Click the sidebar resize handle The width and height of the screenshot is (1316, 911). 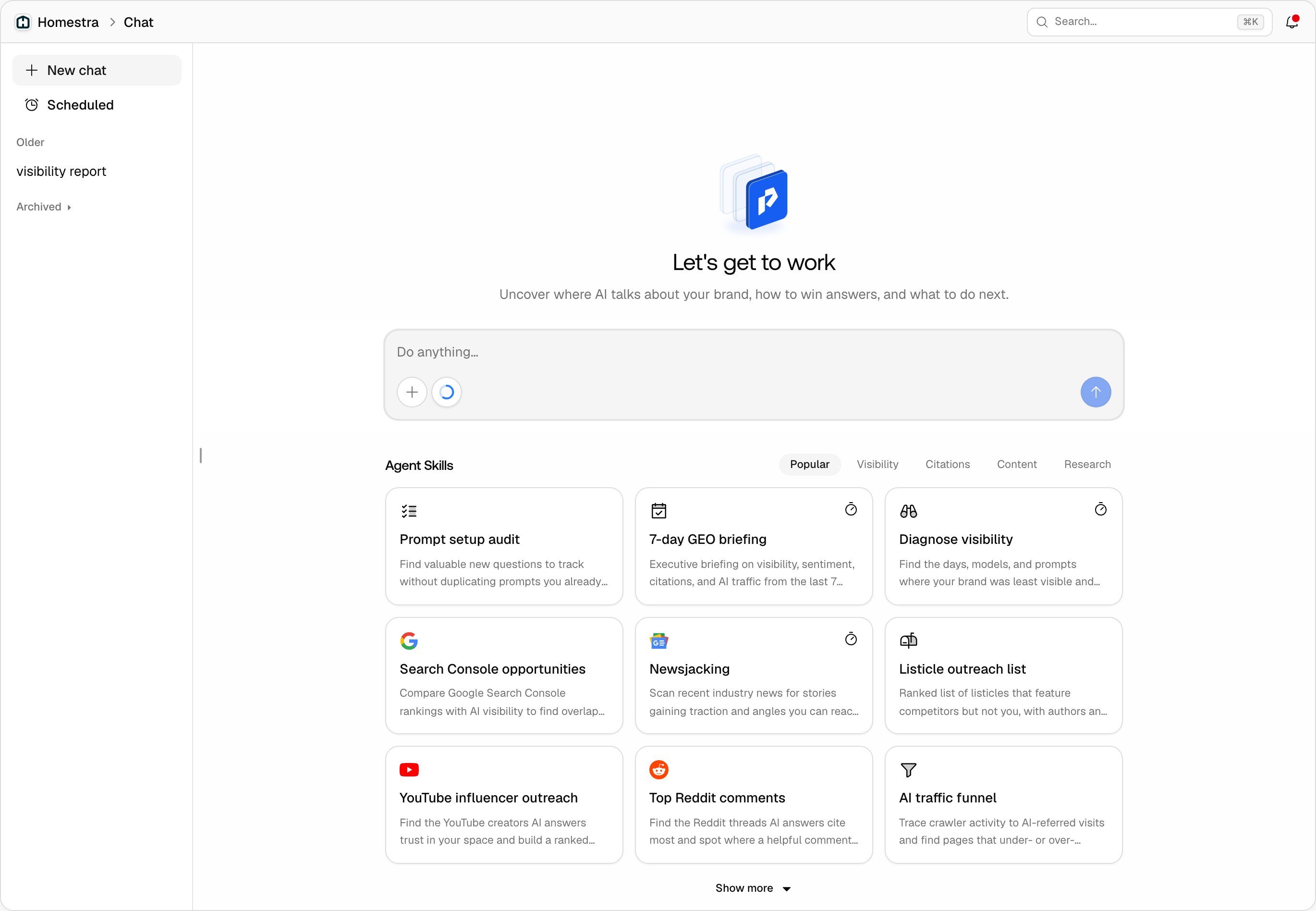coord(201,455)
